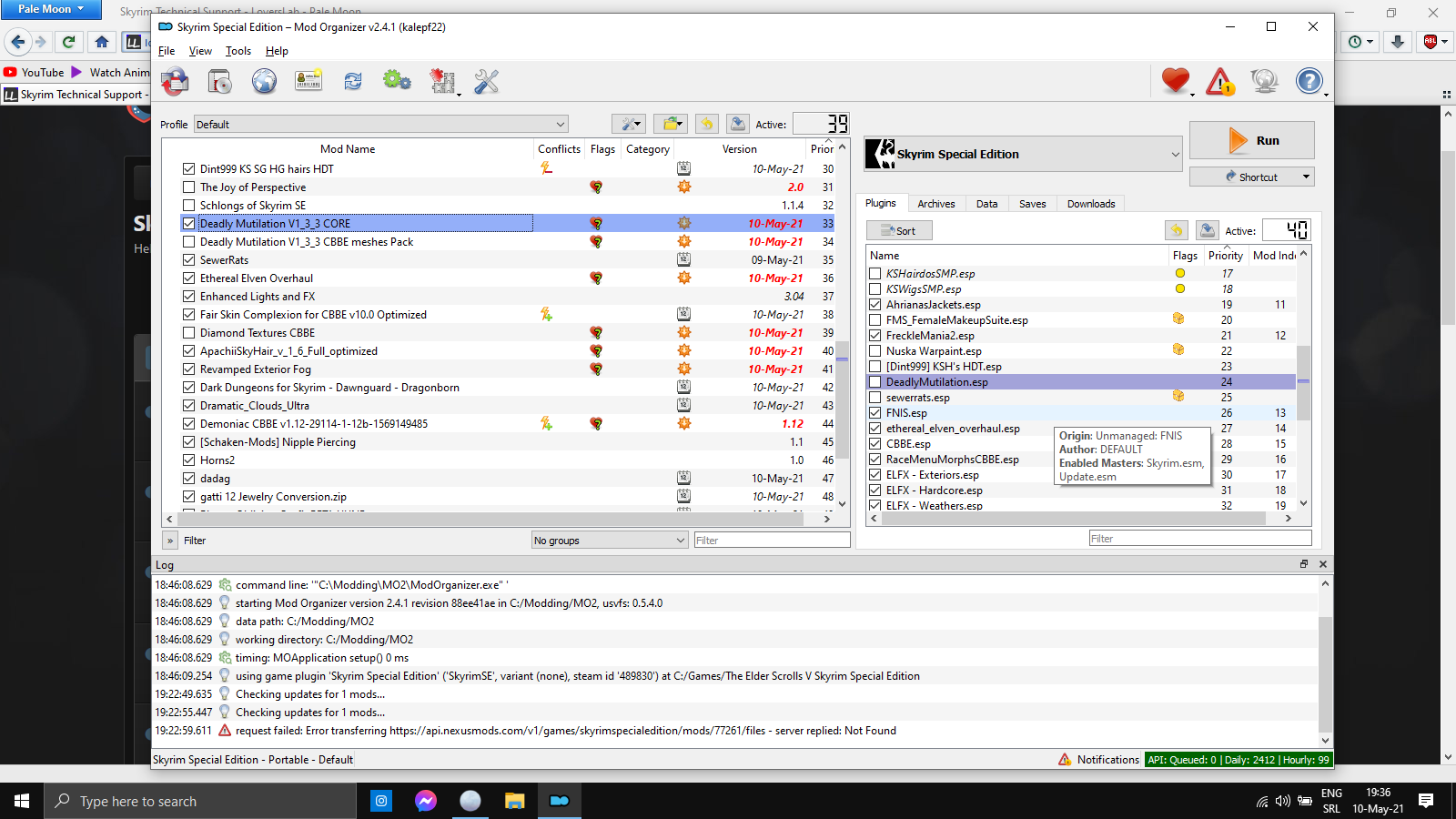Viewport: 1456px width, 819px height.
Task: Uncheck Dint999 KS SG HG hairs HDT mod
Action: pos(188,168)
